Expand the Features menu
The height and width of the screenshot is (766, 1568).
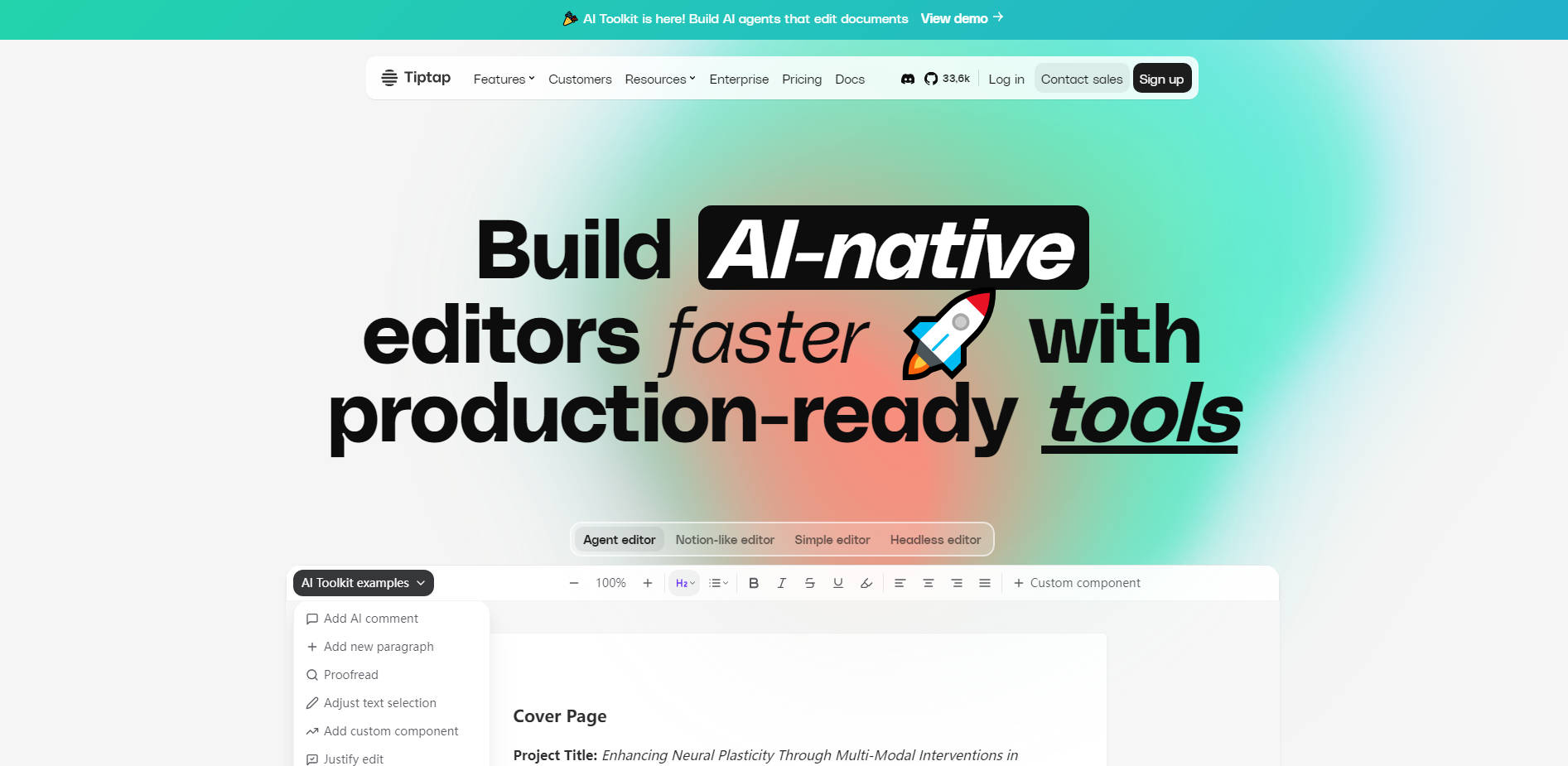coord(504,79)
